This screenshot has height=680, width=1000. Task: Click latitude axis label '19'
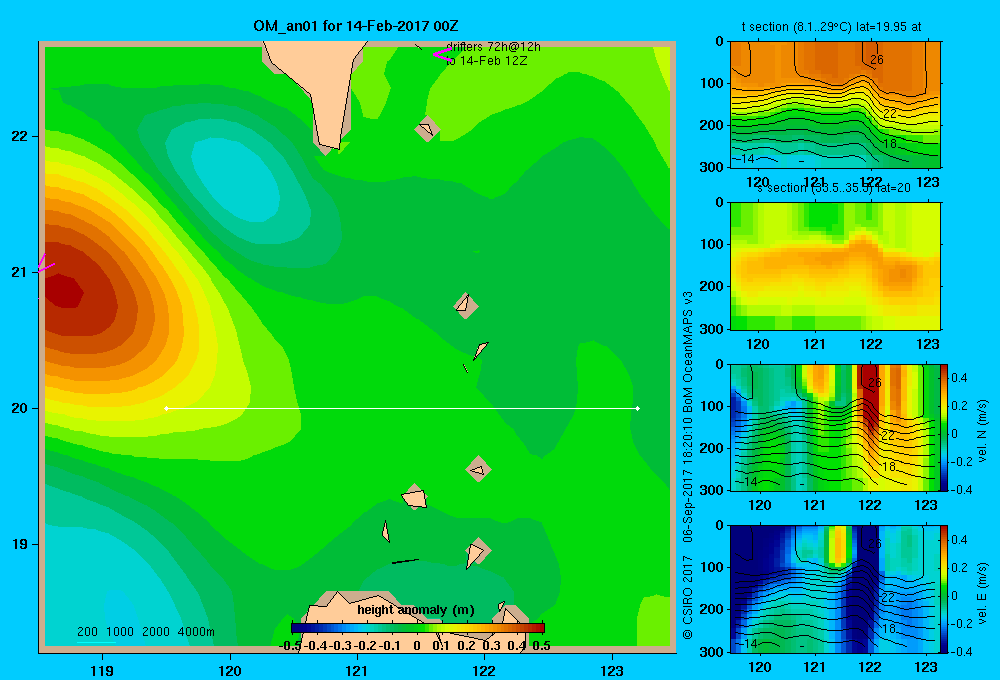(20, 544)
